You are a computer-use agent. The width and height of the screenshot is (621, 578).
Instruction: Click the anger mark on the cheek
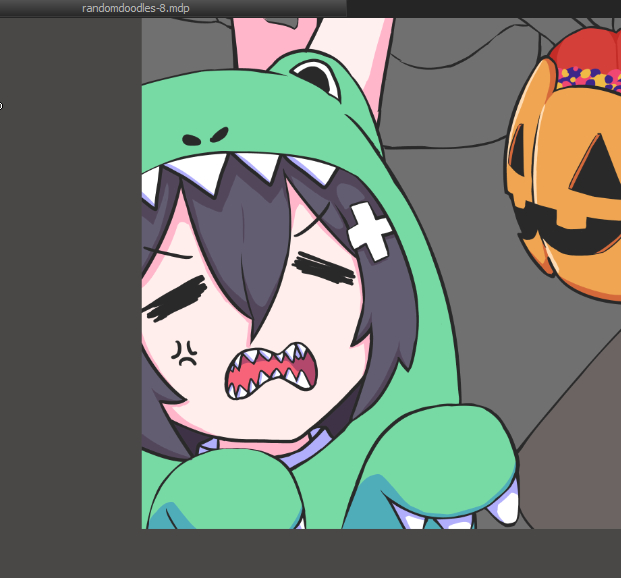tap(184, 352)
